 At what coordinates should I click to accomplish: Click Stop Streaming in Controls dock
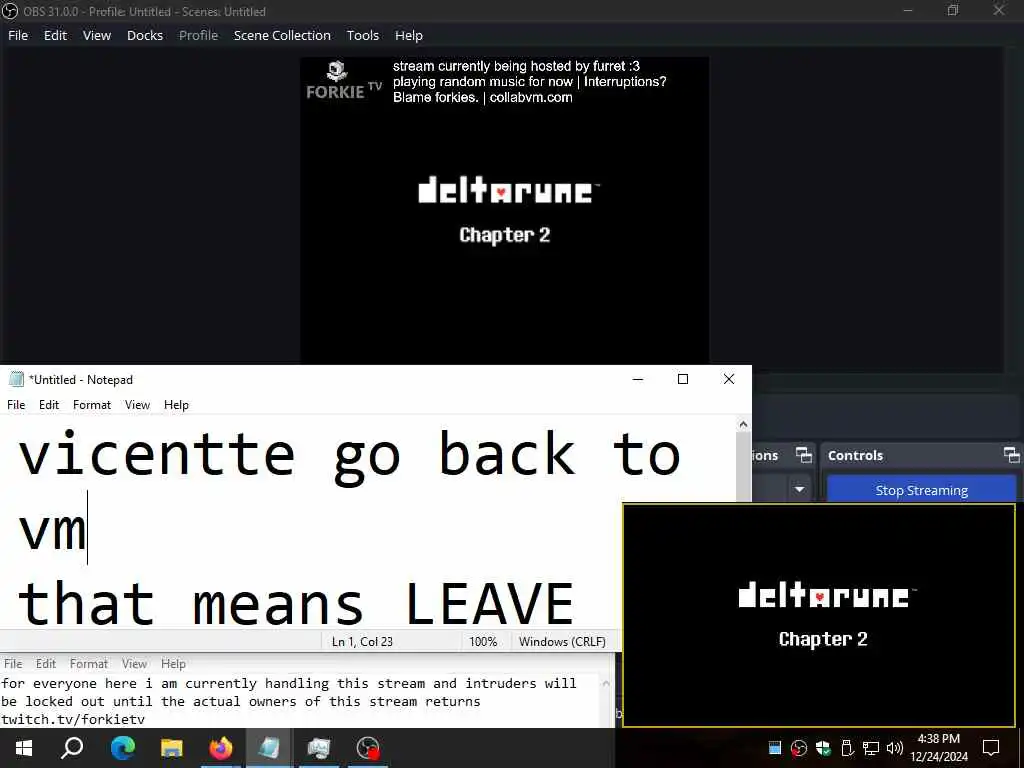[921, 490]
